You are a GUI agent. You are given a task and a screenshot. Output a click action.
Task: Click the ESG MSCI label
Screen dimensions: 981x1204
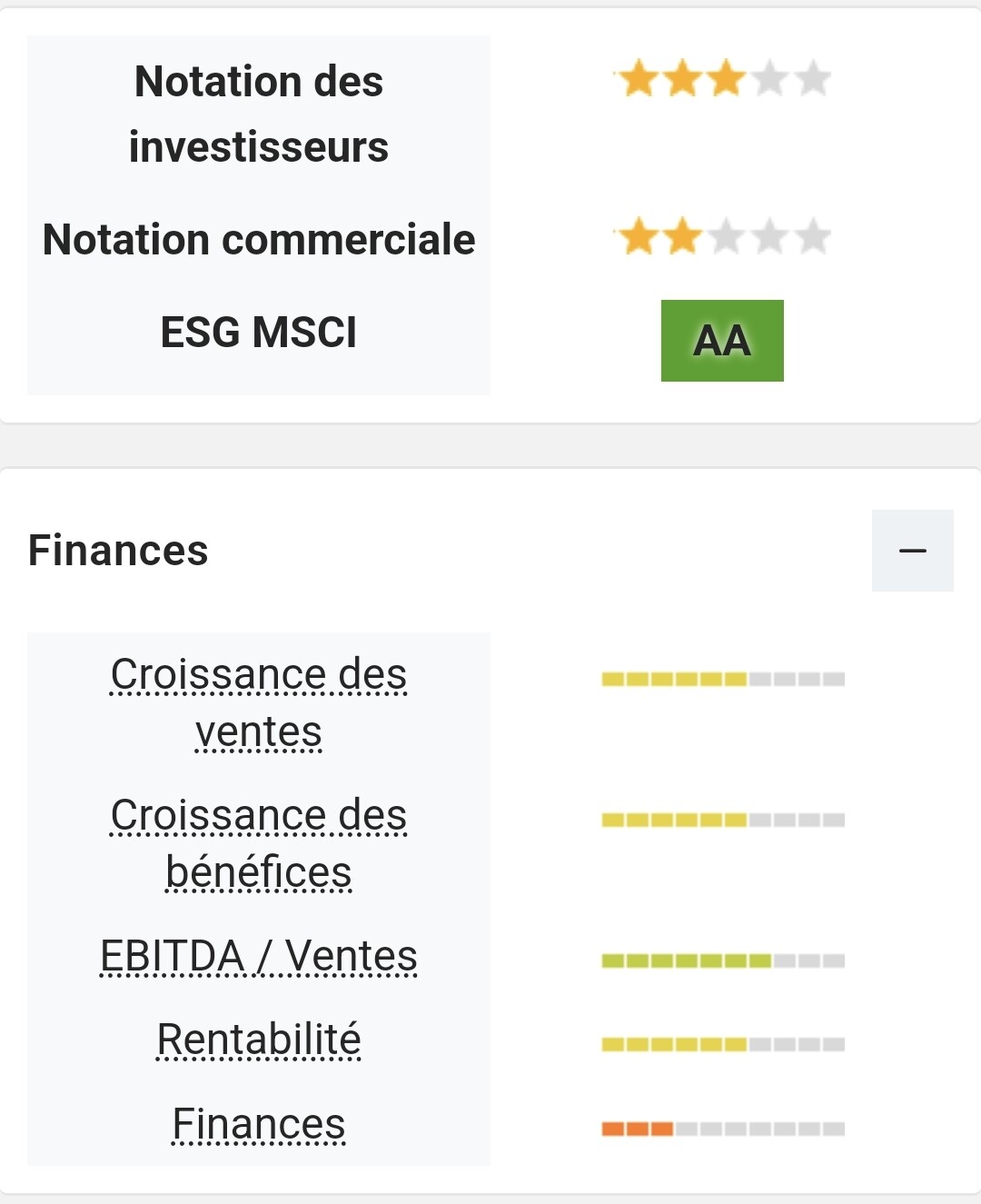[259, 332]
